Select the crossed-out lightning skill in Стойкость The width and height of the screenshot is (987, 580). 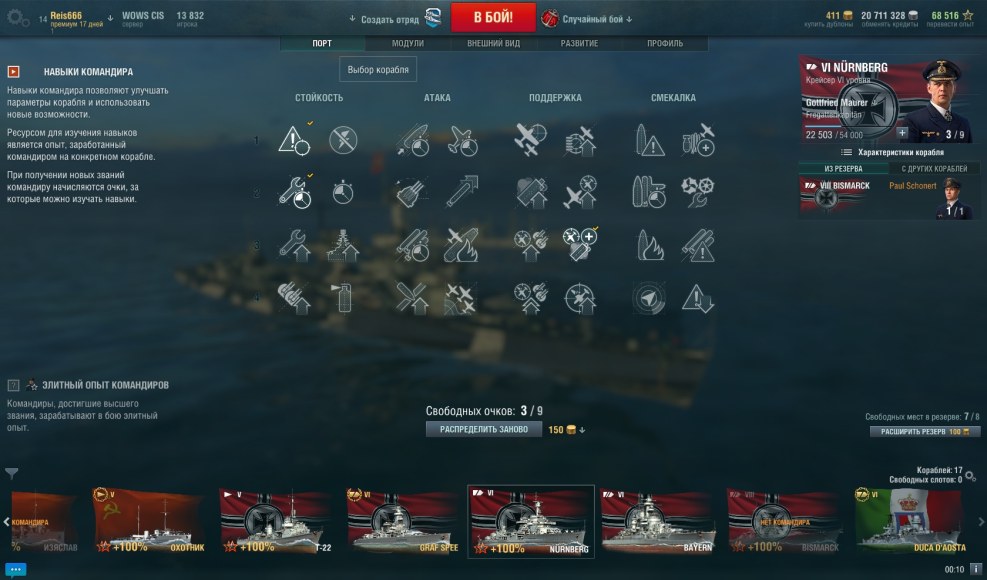pos(343,140)
